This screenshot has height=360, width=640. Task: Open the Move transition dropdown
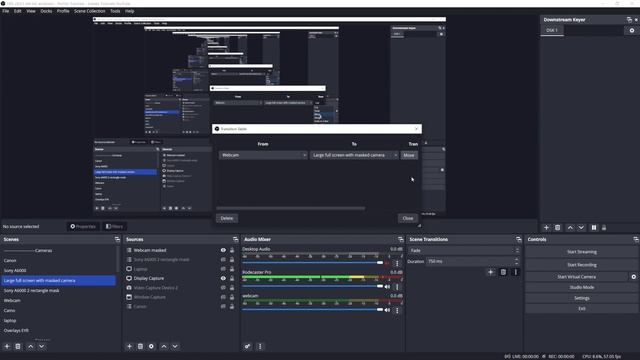point(409,156)
